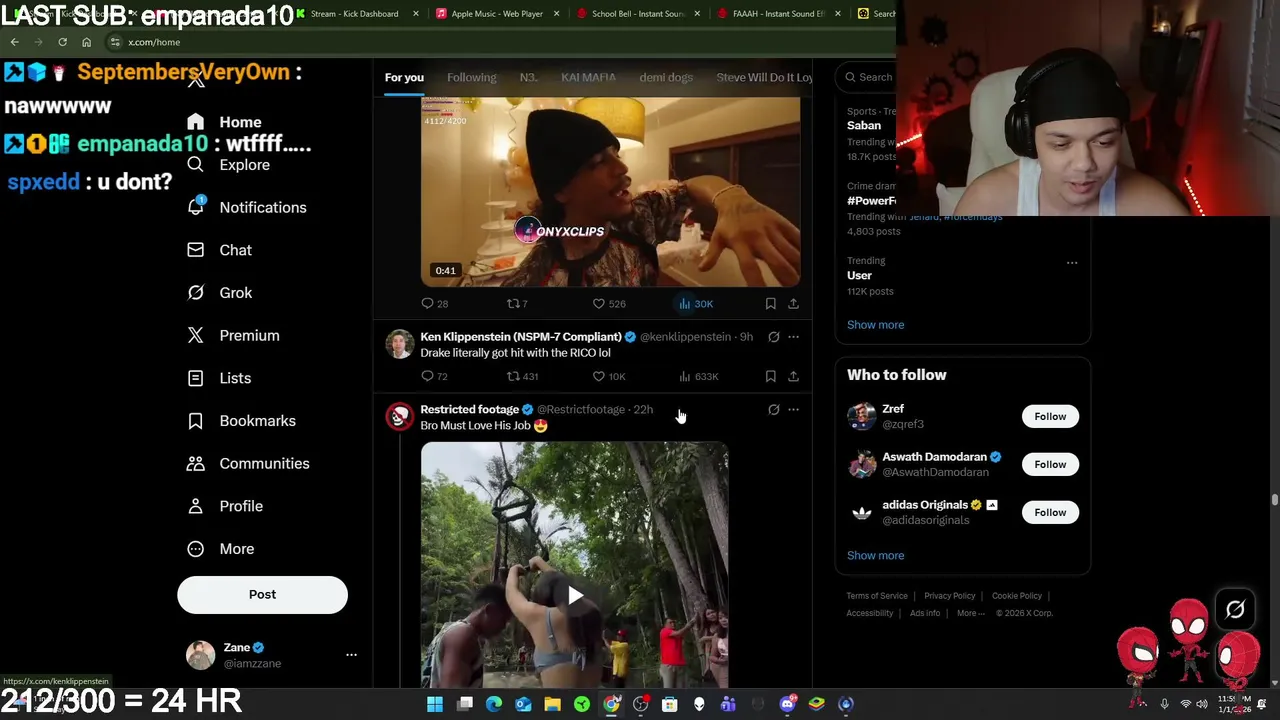Open the floating Grok button
Image resolution: width=1280 pixels, height=720 pixels.
tap(1235, 610)
